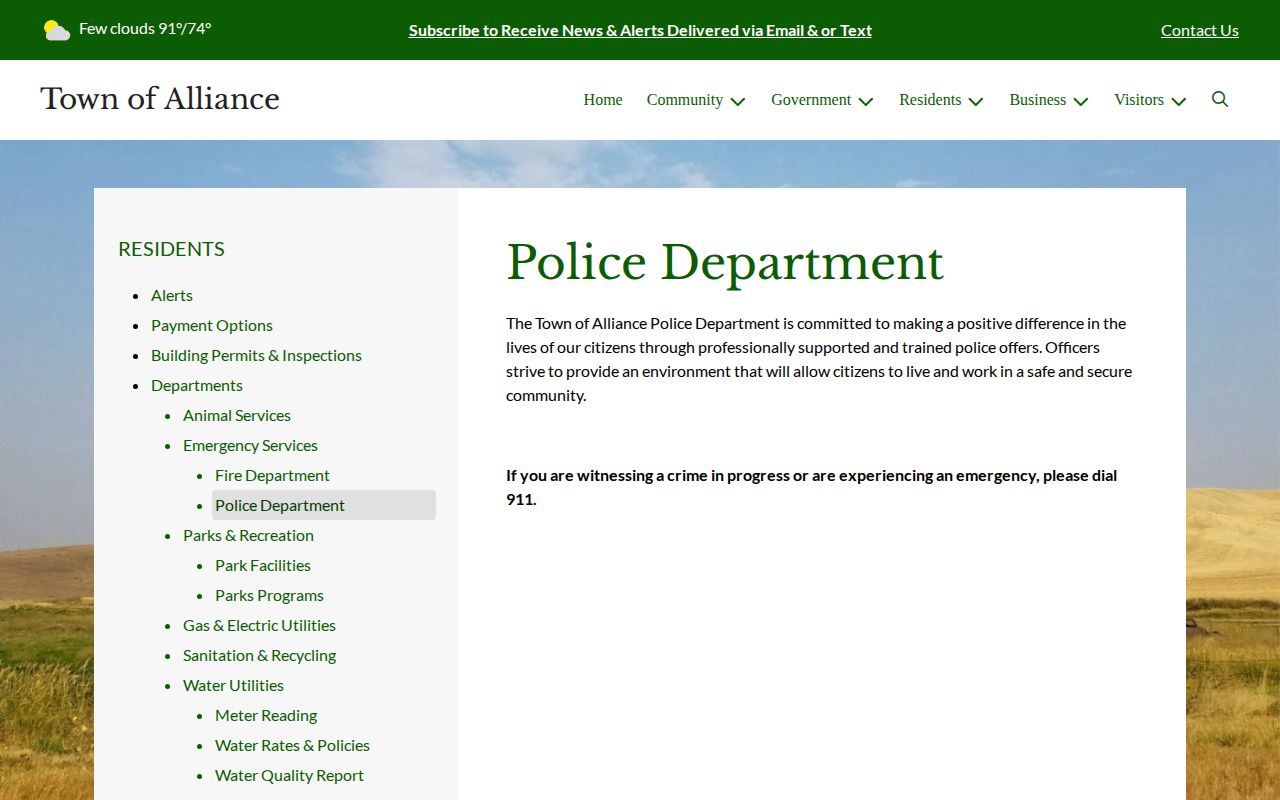
Task: Open the Business menu item
Action: pos(1037,100)
